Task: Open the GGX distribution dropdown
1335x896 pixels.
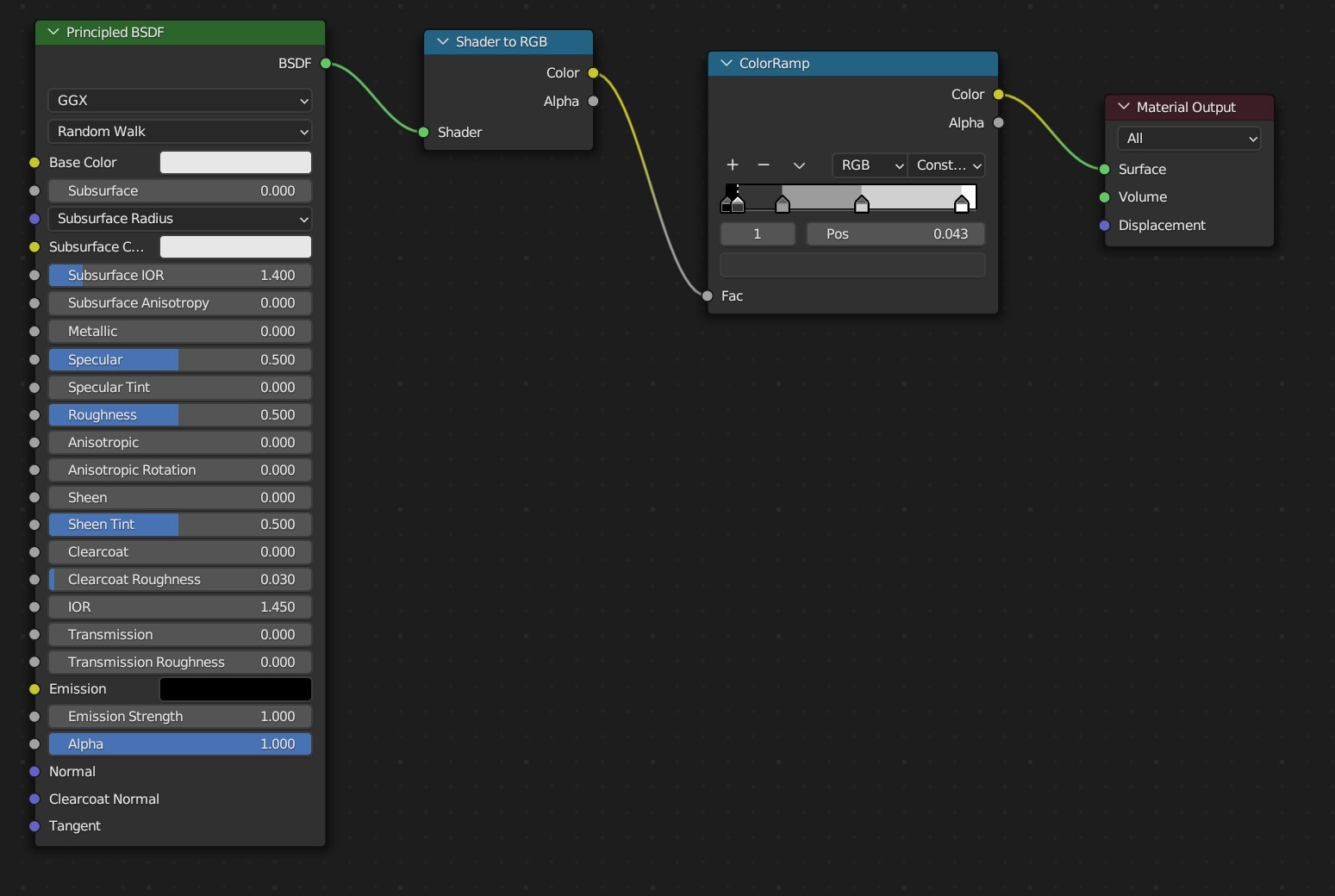Action: 179,101
